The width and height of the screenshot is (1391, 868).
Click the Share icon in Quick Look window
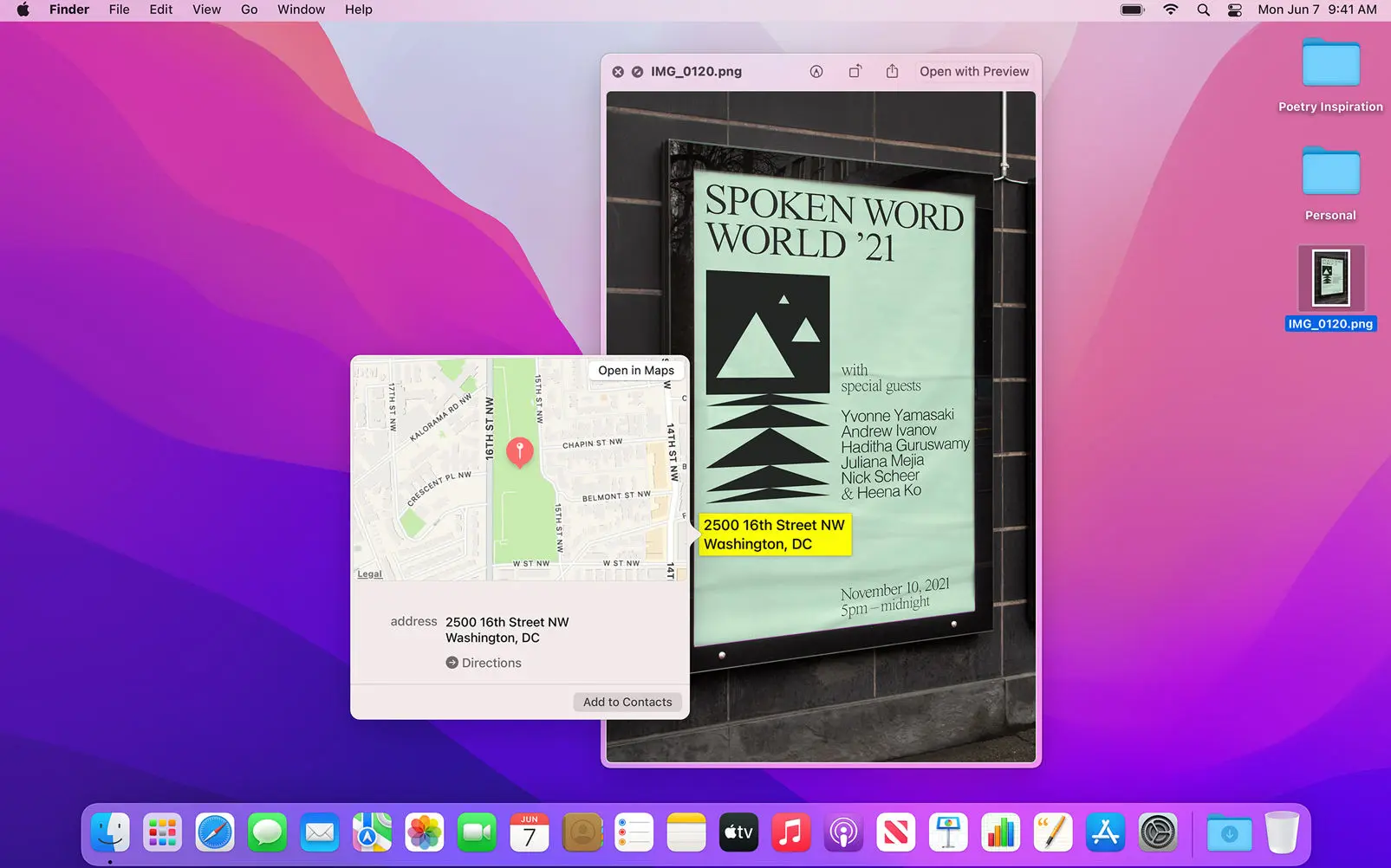tap(892, 71)
